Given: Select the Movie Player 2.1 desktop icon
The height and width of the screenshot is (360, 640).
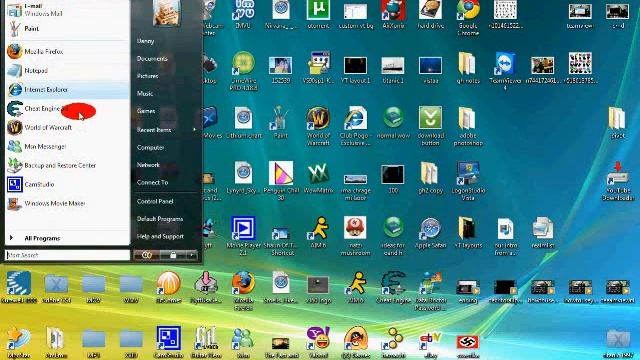Looking at the screenshot, I should coord(243,236).
